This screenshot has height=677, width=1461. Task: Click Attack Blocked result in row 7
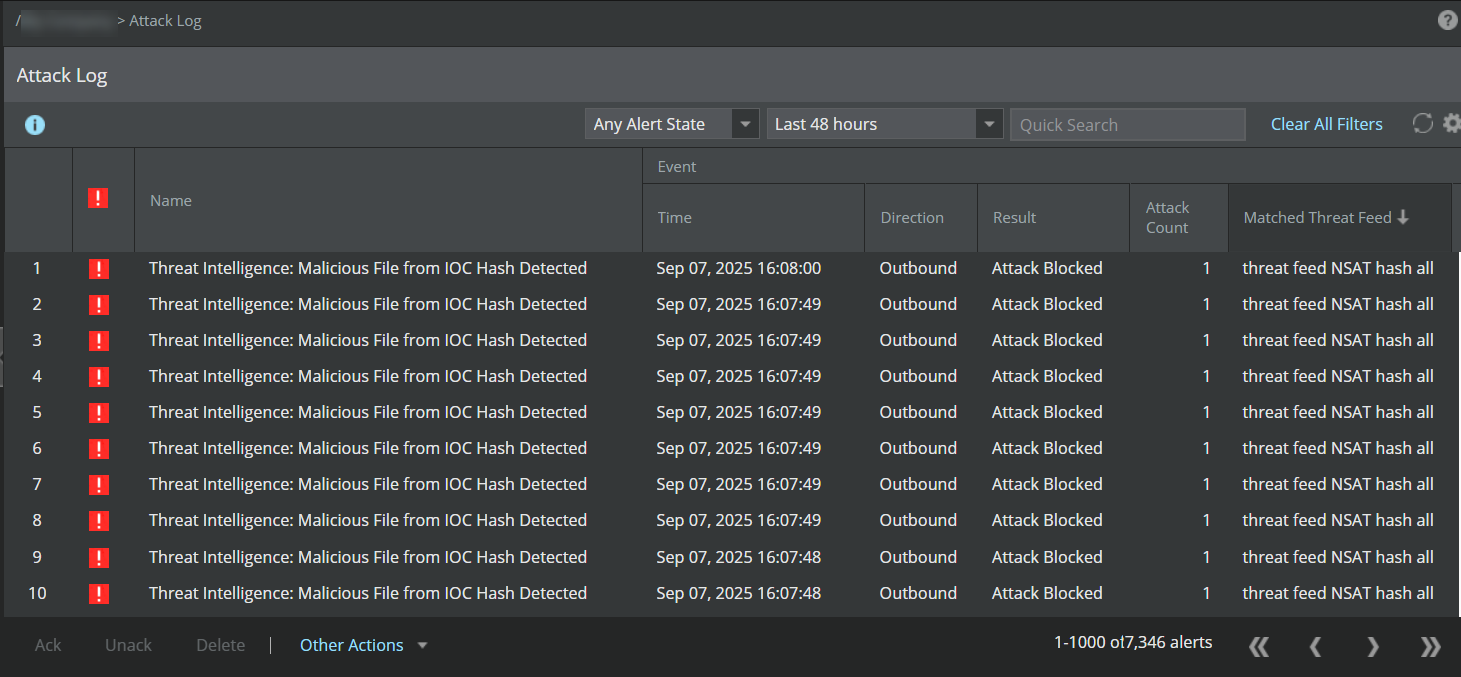1047,484
